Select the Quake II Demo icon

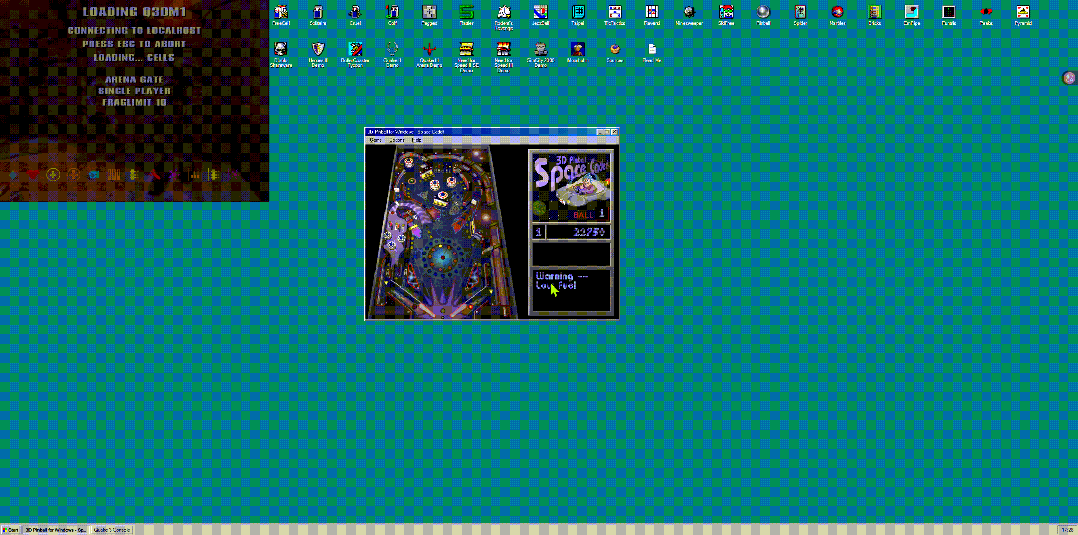point(392,54)
